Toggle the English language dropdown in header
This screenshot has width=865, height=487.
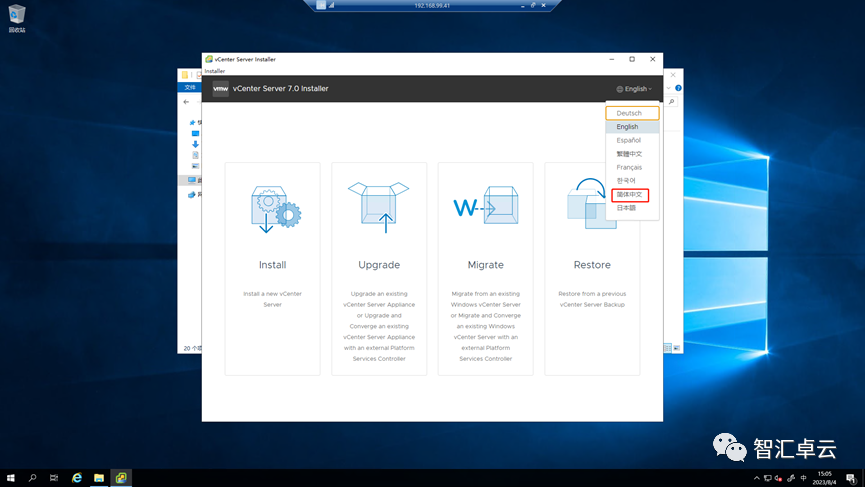click(x=634, y=89)
